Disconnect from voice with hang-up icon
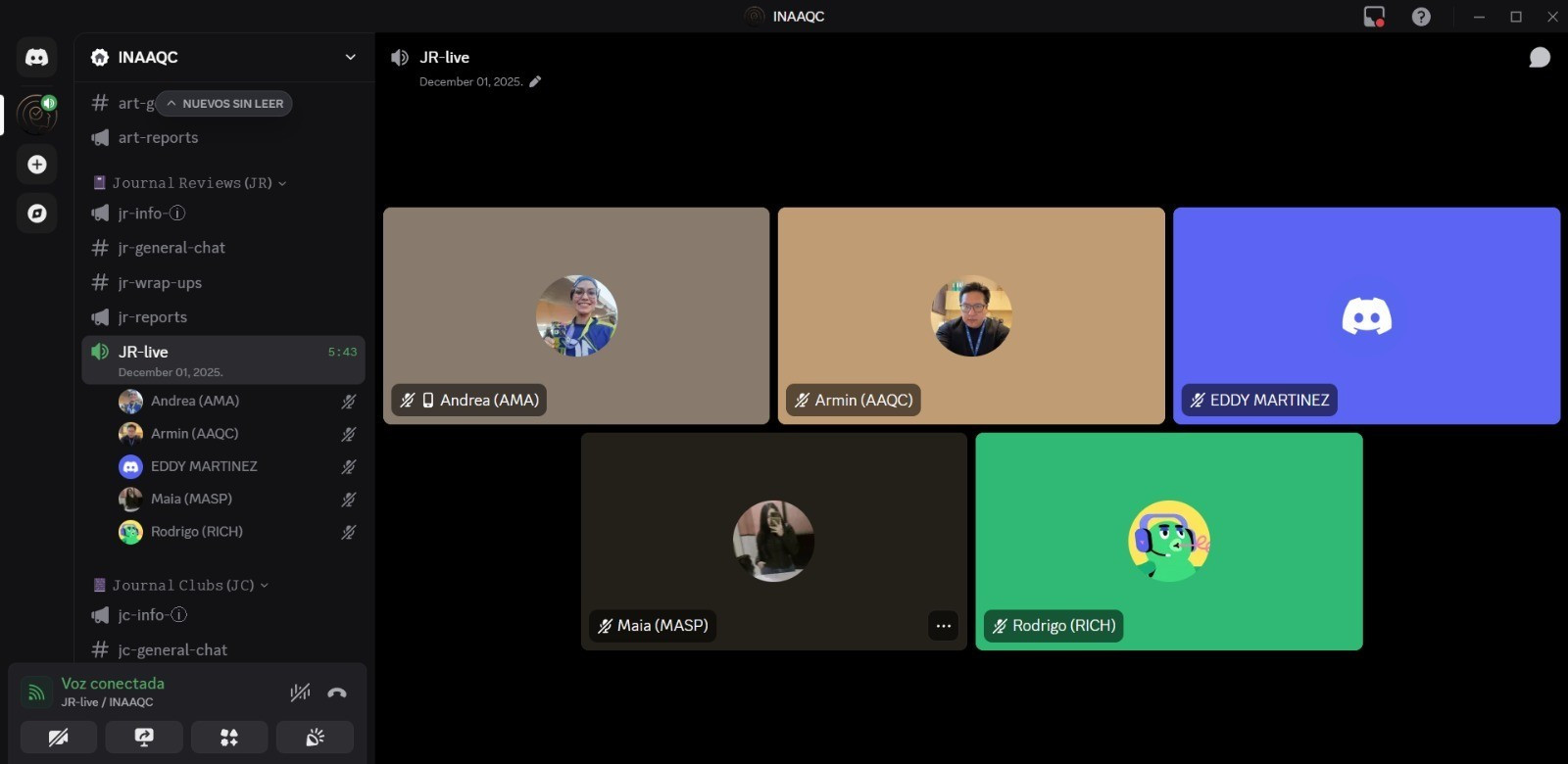This screenshot has height=764, width=1568. [x=337, y=692]
